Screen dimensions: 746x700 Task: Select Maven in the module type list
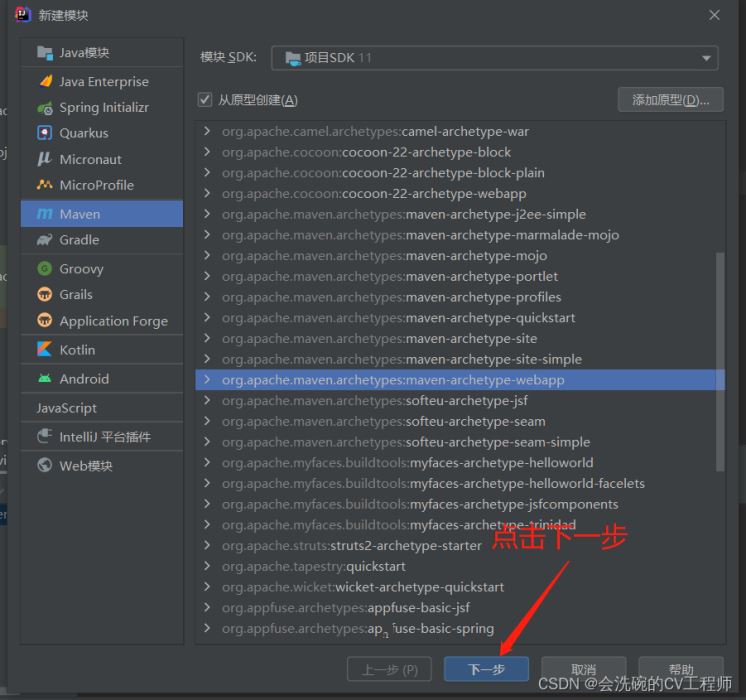[80, 214]
